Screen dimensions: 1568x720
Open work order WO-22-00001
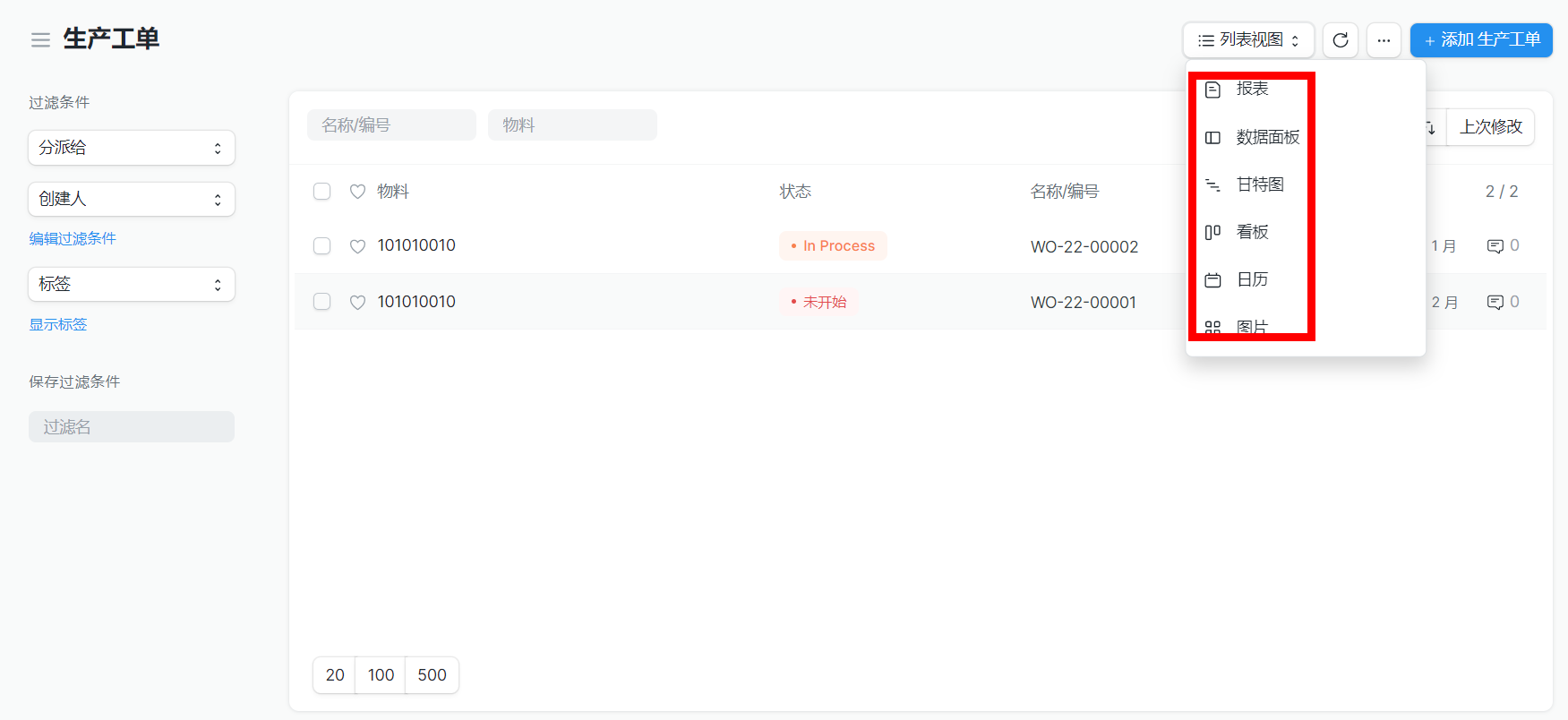tap(1084, 303)
